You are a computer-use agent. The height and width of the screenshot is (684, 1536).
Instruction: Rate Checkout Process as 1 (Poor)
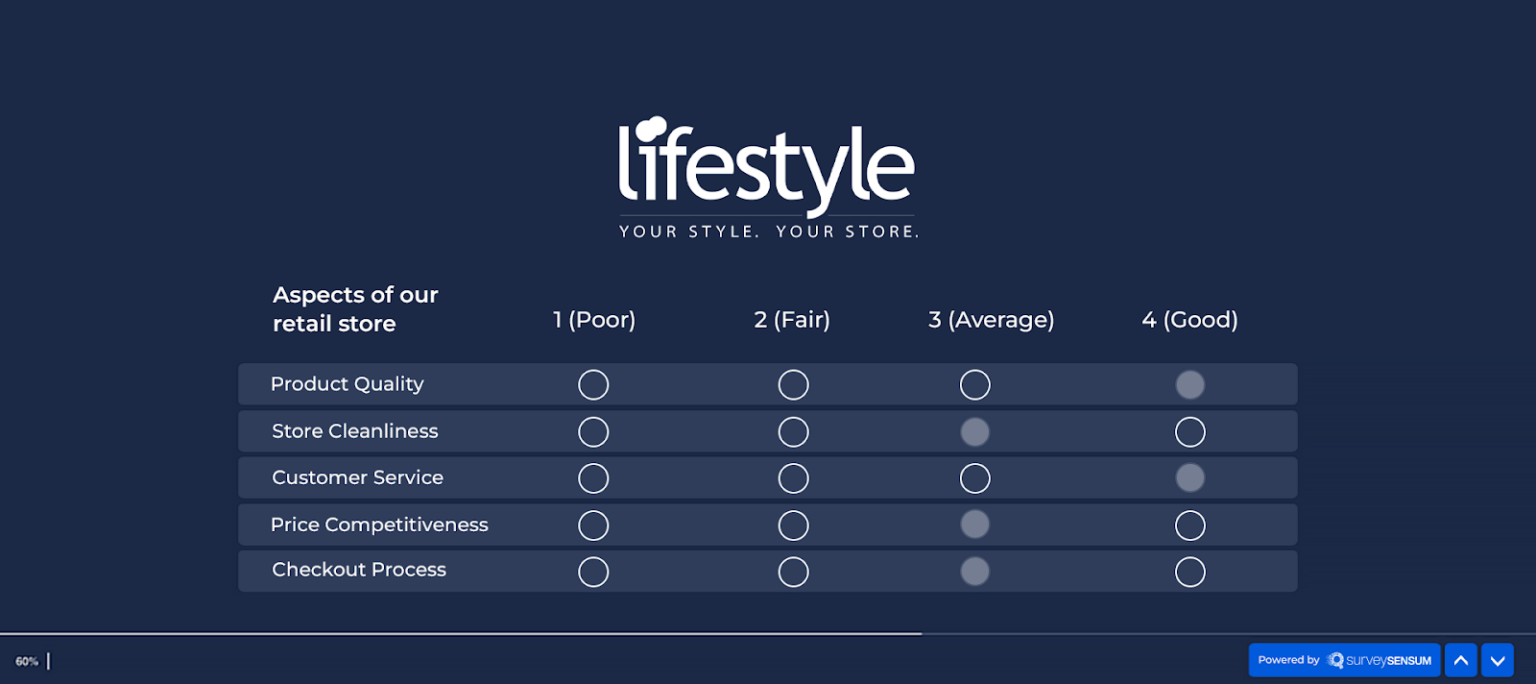pyautogui.click(x=593, y=571)
